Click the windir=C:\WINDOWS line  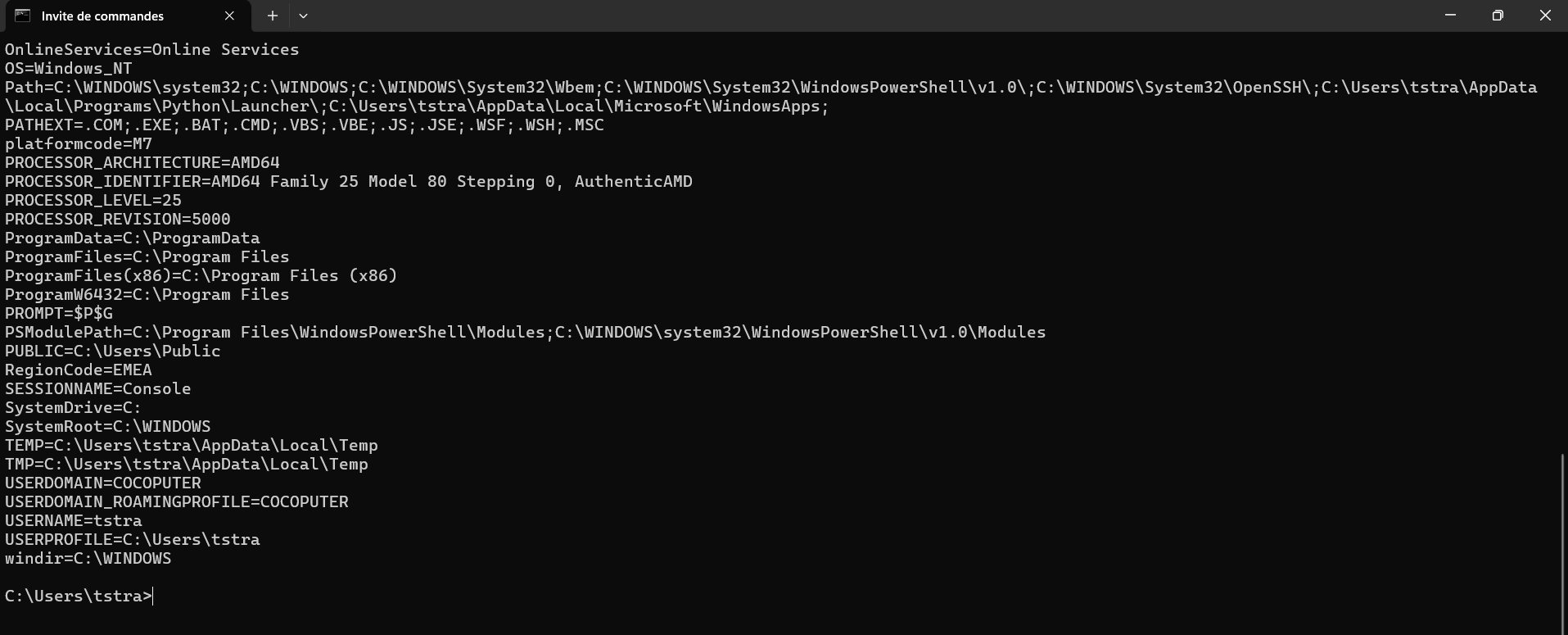[x=88, y=559]
